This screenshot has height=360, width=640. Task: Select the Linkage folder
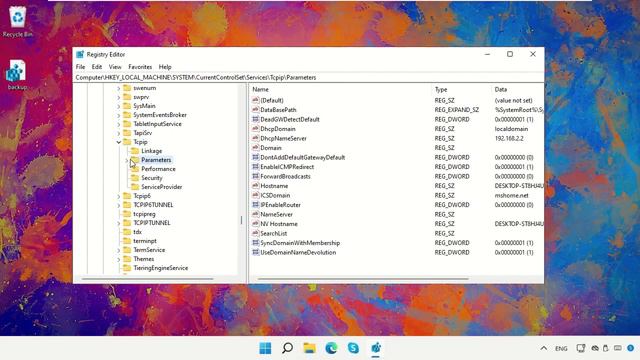click(x=151, y=151)
